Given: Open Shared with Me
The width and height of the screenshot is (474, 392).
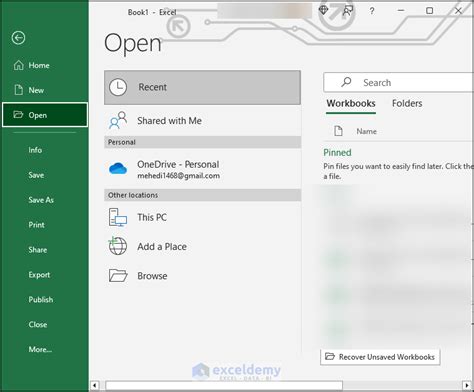Looking at the screenshot, I should 202,121.
